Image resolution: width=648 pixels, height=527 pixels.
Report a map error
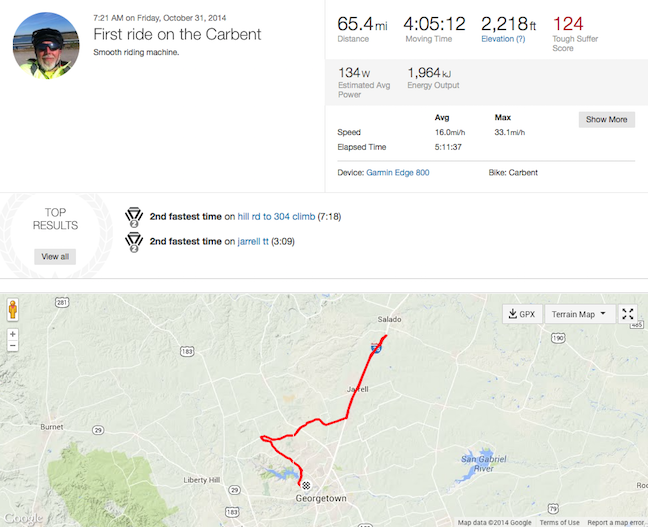[x=615, y=522]
